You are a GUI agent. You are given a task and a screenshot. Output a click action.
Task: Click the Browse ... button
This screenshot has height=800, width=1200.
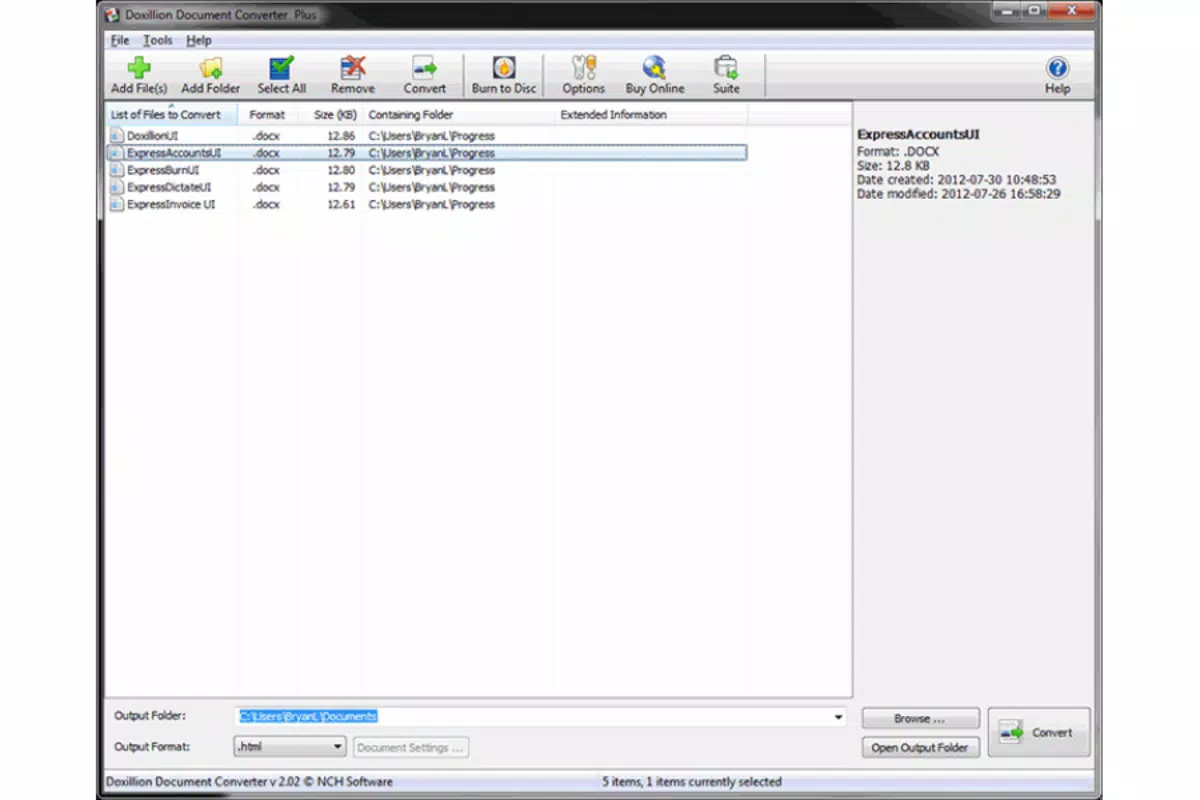point(920,719)
